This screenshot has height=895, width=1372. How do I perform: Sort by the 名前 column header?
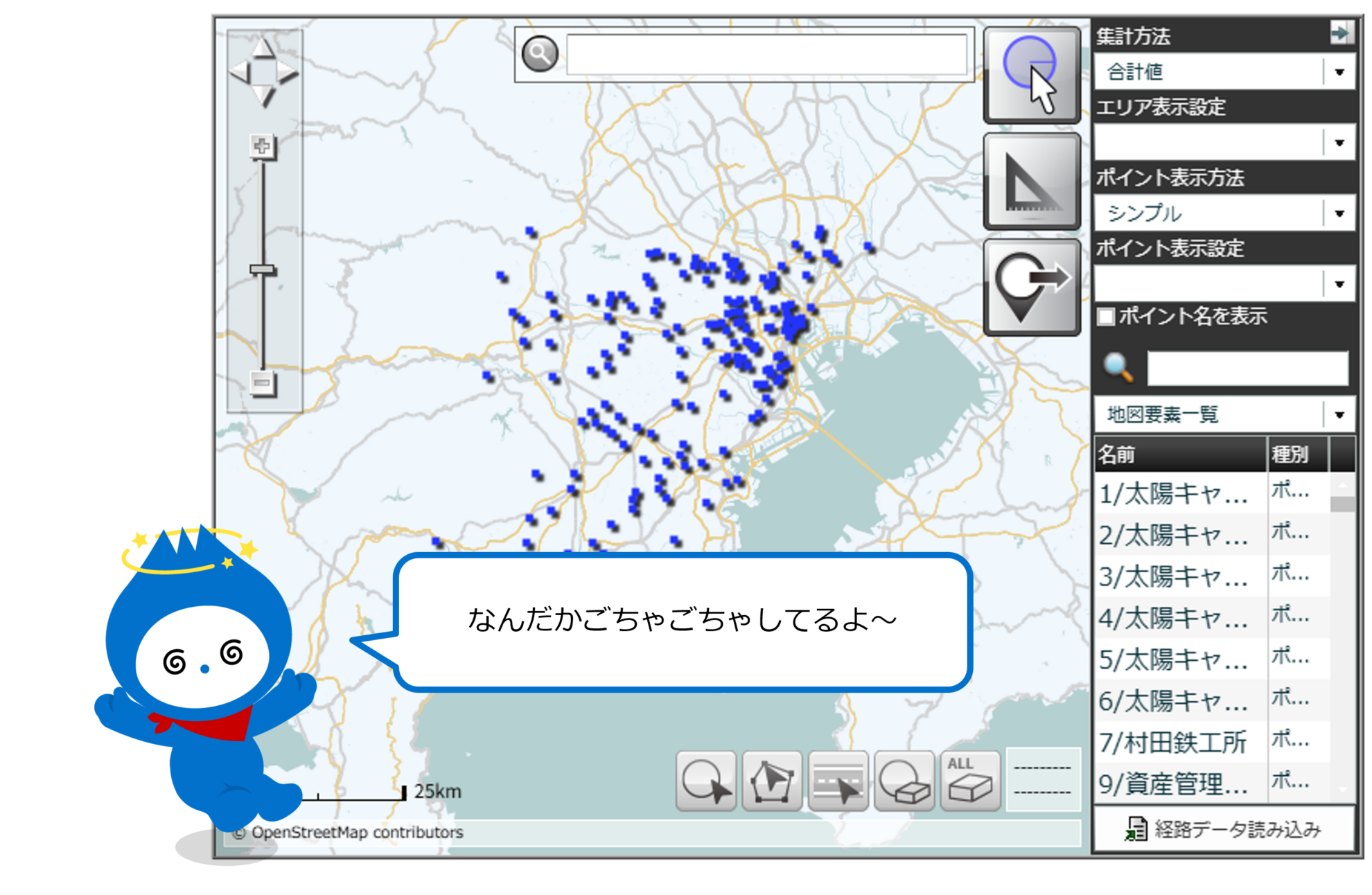click(1181, 454)
